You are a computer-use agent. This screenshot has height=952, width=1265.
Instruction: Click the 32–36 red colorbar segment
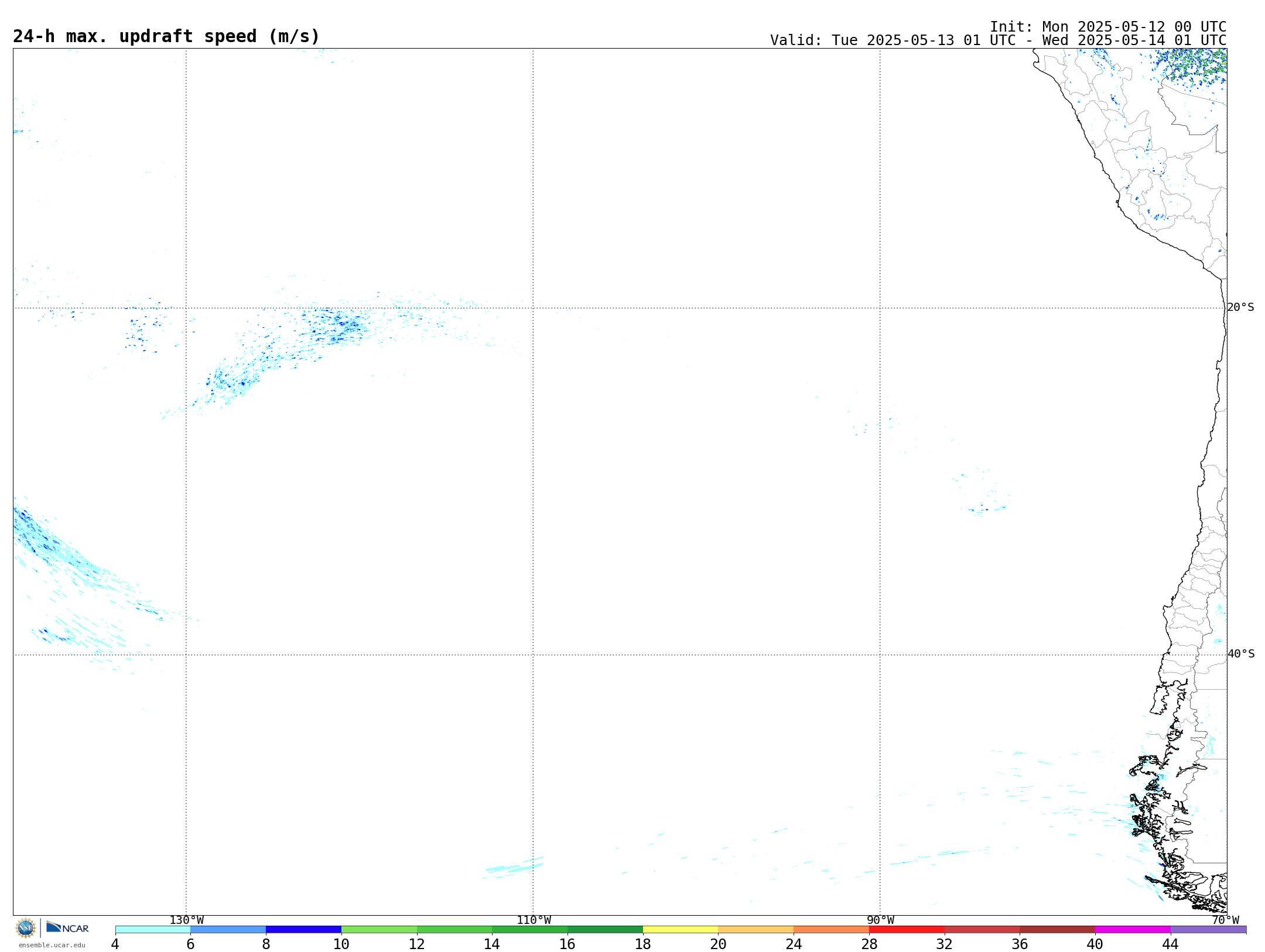982,930
